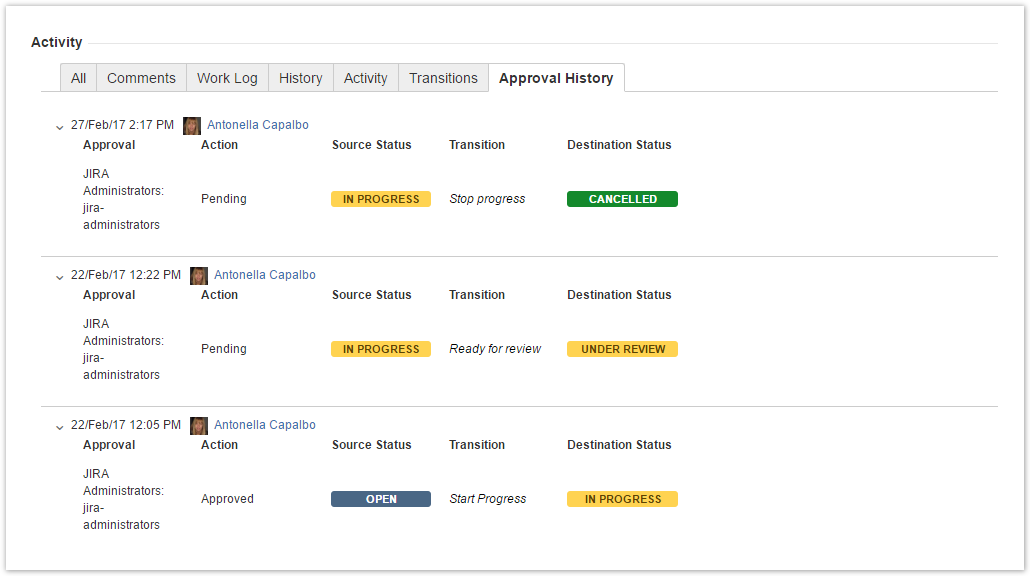Click the UNDER REVIEW status badge
Image resolution: width=1030 pixels, height=576 pixels.
(622, 349)
